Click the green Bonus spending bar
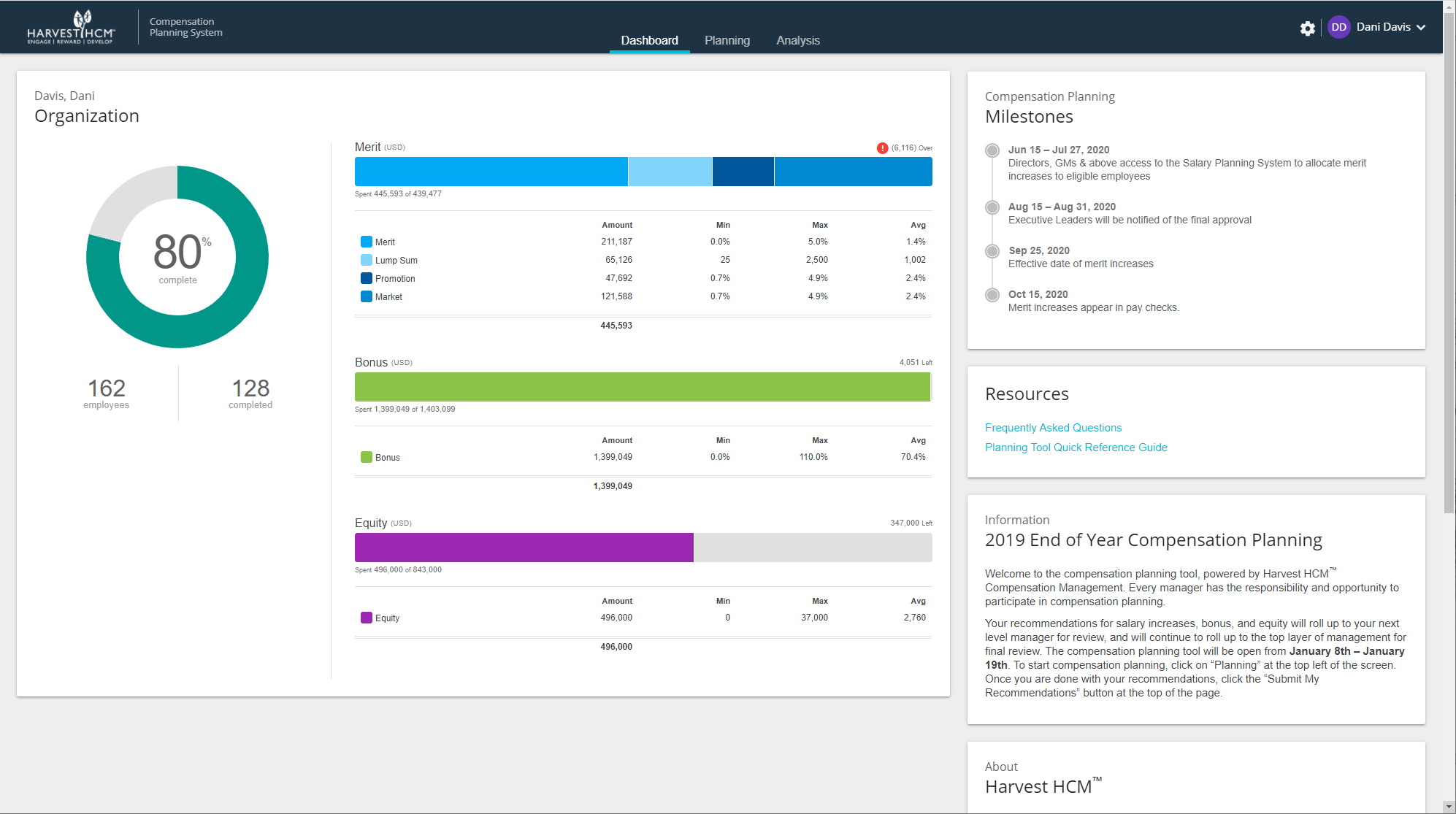This screenshot has height=814, width=1456. pos(642,387)
